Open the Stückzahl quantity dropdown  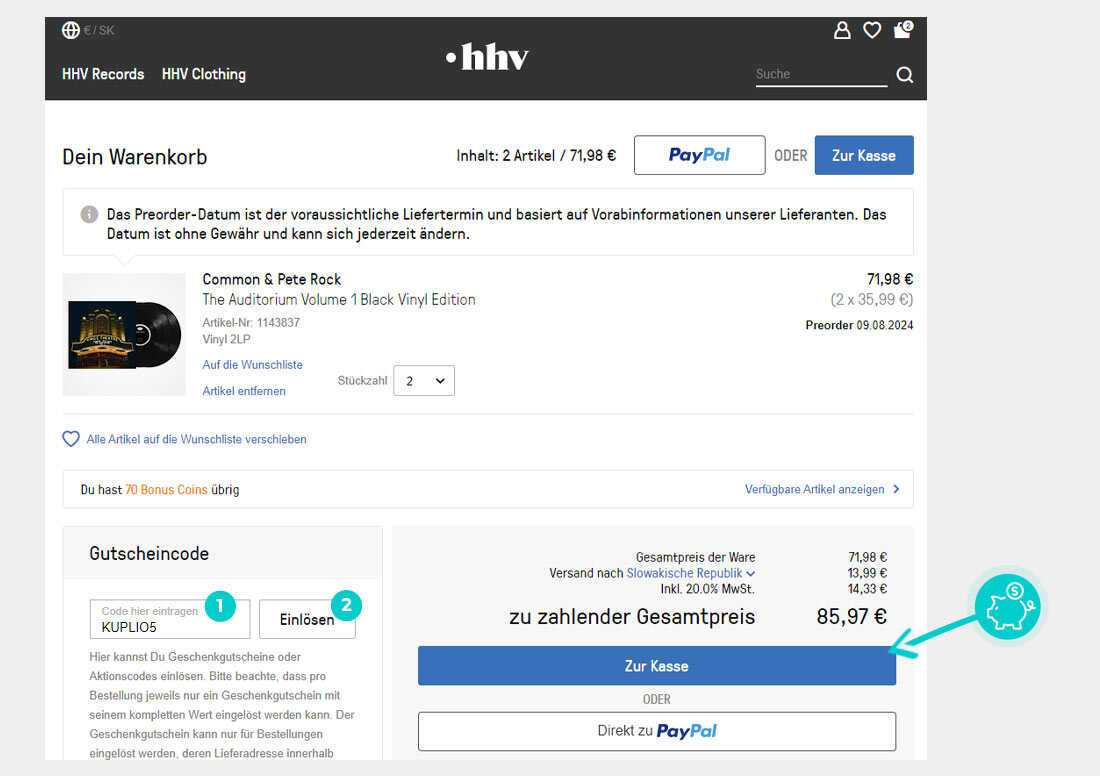click(x=424, y=380)
